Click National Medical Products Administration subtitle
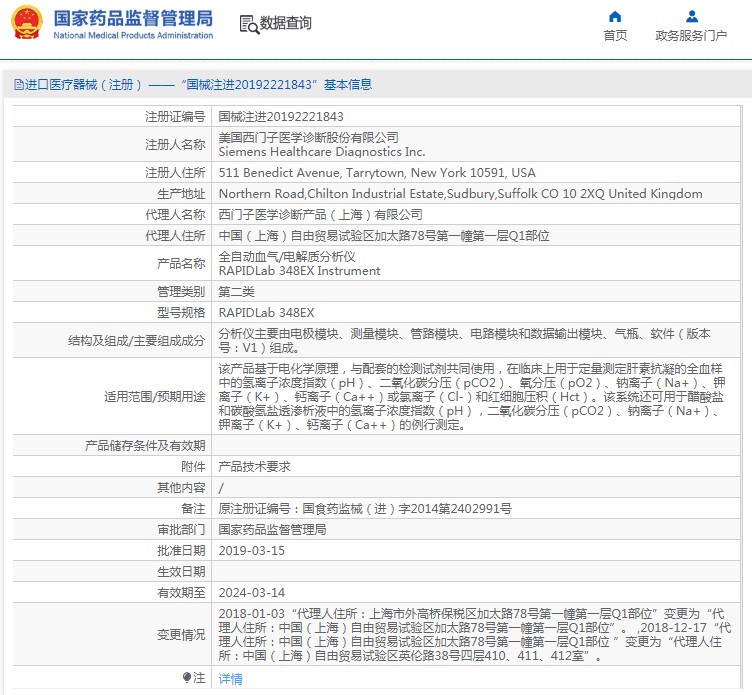 click(x=133, y=35)
